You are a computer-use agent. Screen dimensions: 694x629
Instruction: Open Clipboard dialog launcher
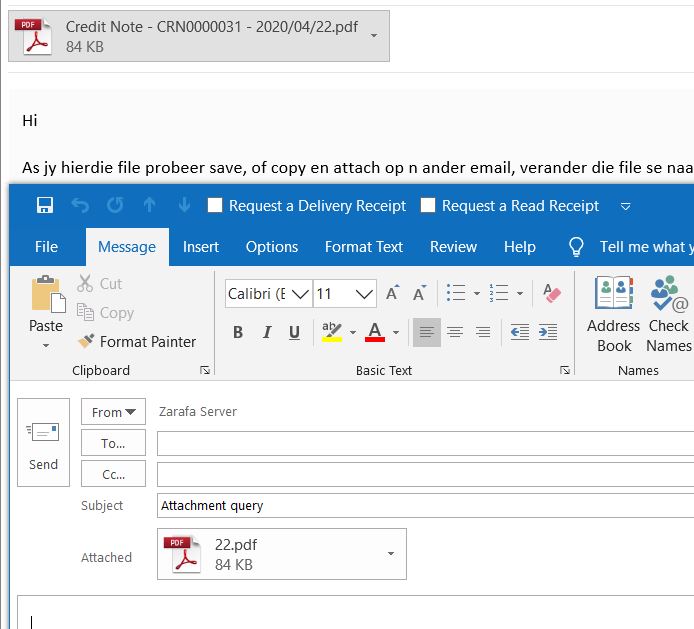pos(204,370)
